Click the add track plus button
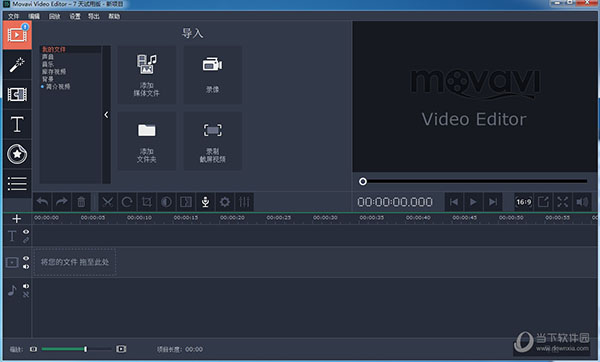The height and width of the screenshot is (362, 600). click(x=16, y=219)
